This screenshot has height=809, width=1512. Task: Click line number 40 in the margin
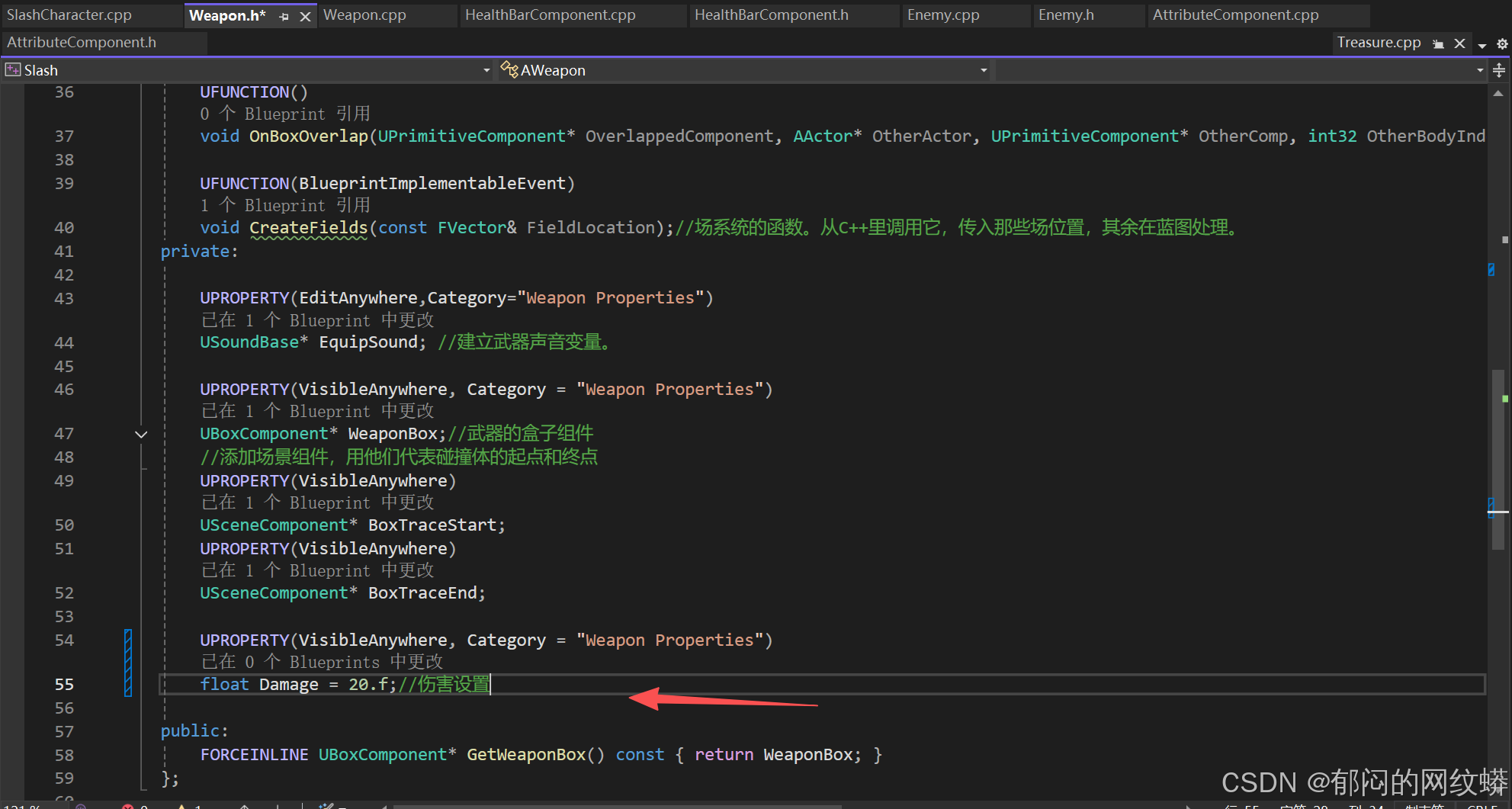(64, 228)
